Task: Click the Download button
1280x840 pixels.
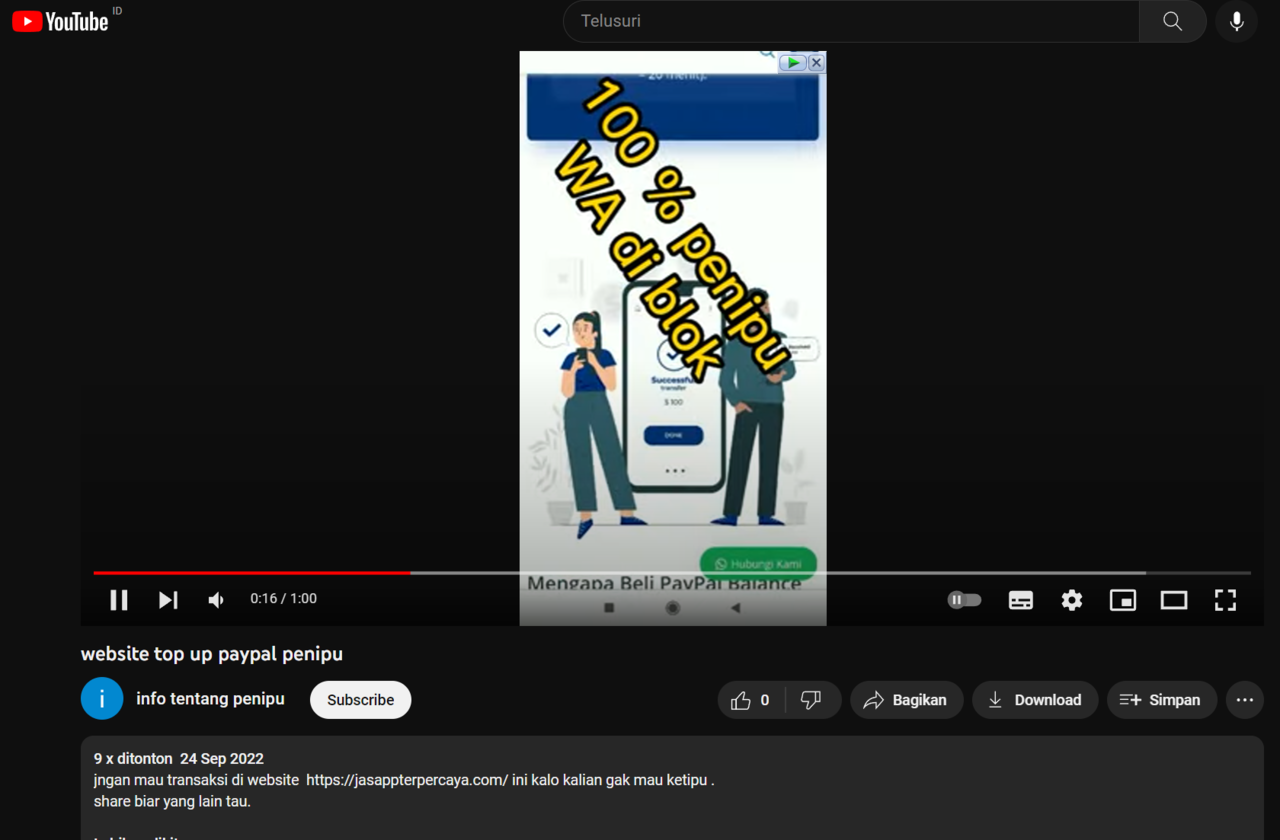Action: pos(1035,700)
